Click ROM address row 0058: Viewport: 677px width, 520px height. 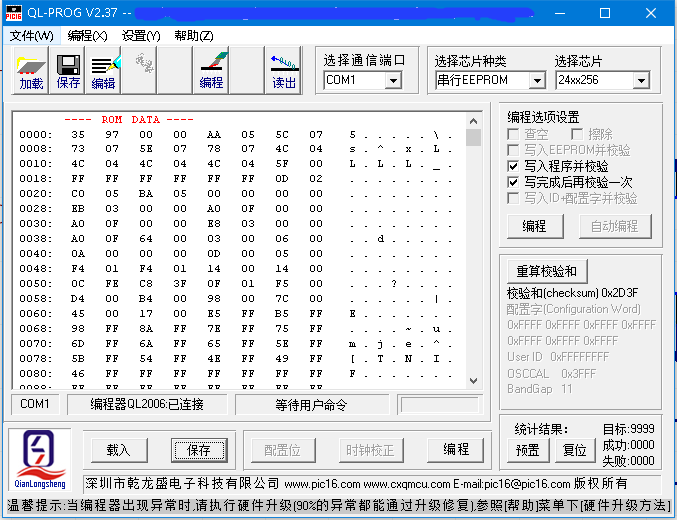tap(36, 298)
